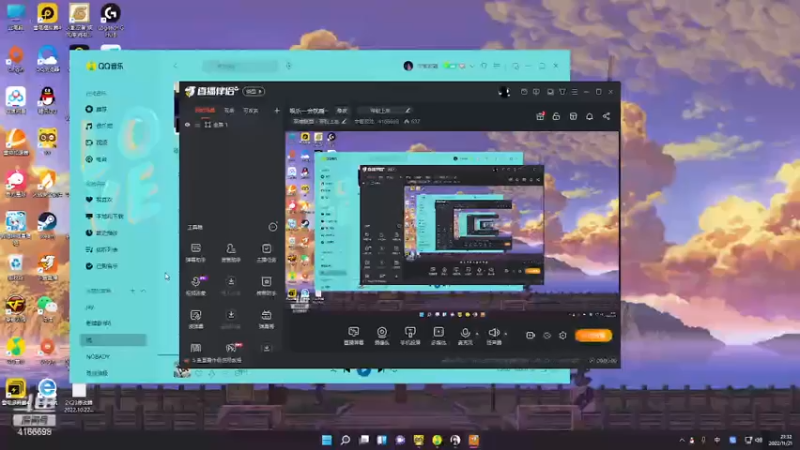
Task: Open the toolbox tool with checkmark task icon
Action: pyautogui.click(x=266, y=252)
